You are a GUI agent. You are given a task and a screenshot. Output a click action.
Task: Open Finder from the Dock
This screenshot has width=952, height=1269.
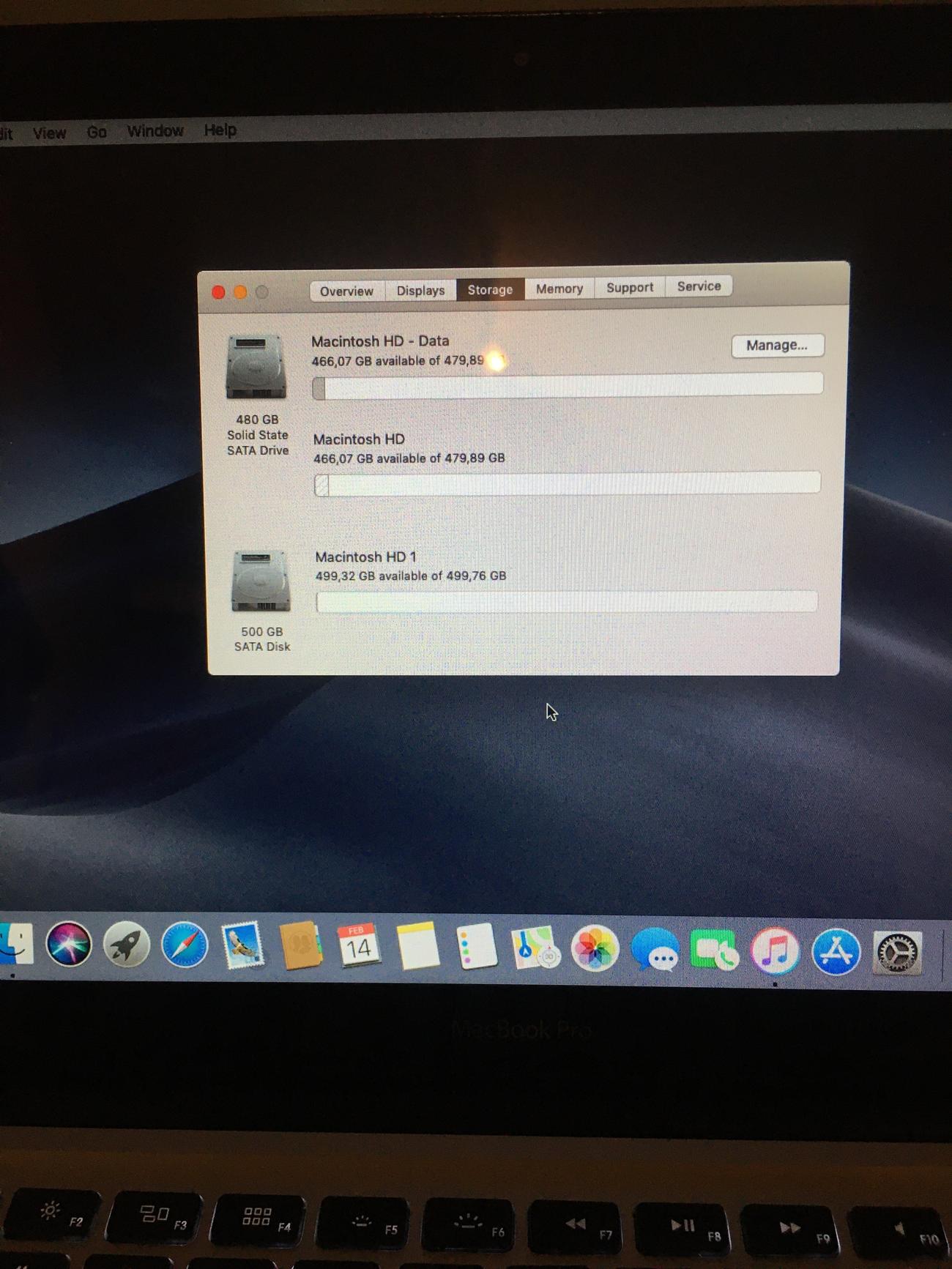click(x=15, y=944)
